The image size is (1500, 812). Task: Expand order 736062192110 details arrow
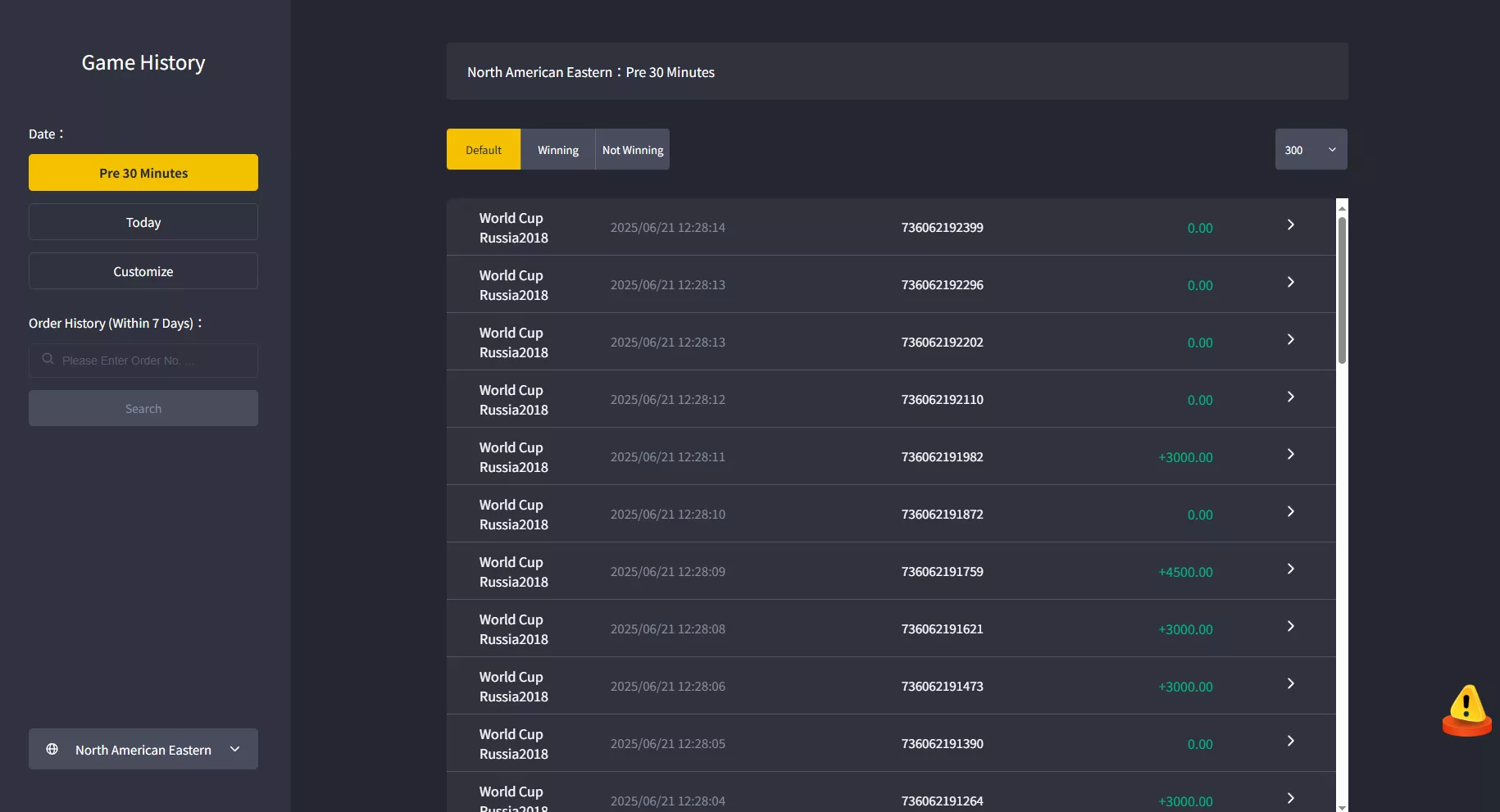point(1290,397)
